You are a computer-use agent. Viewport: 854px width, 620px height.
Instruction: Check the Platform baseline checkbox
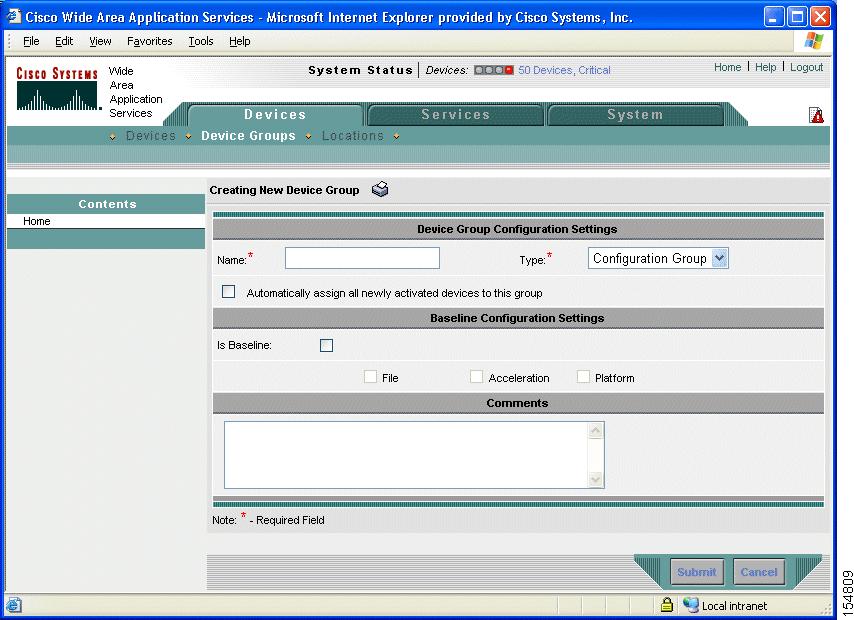[x=583, y=377]
